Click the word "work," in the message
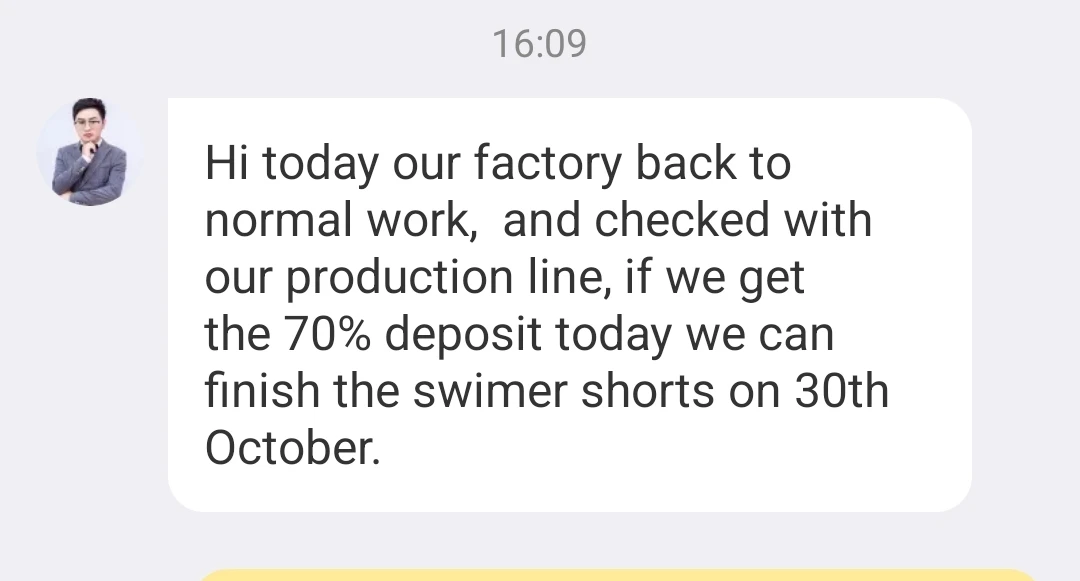Screen dimensions: 1080x581 click(x=409, y=221)
